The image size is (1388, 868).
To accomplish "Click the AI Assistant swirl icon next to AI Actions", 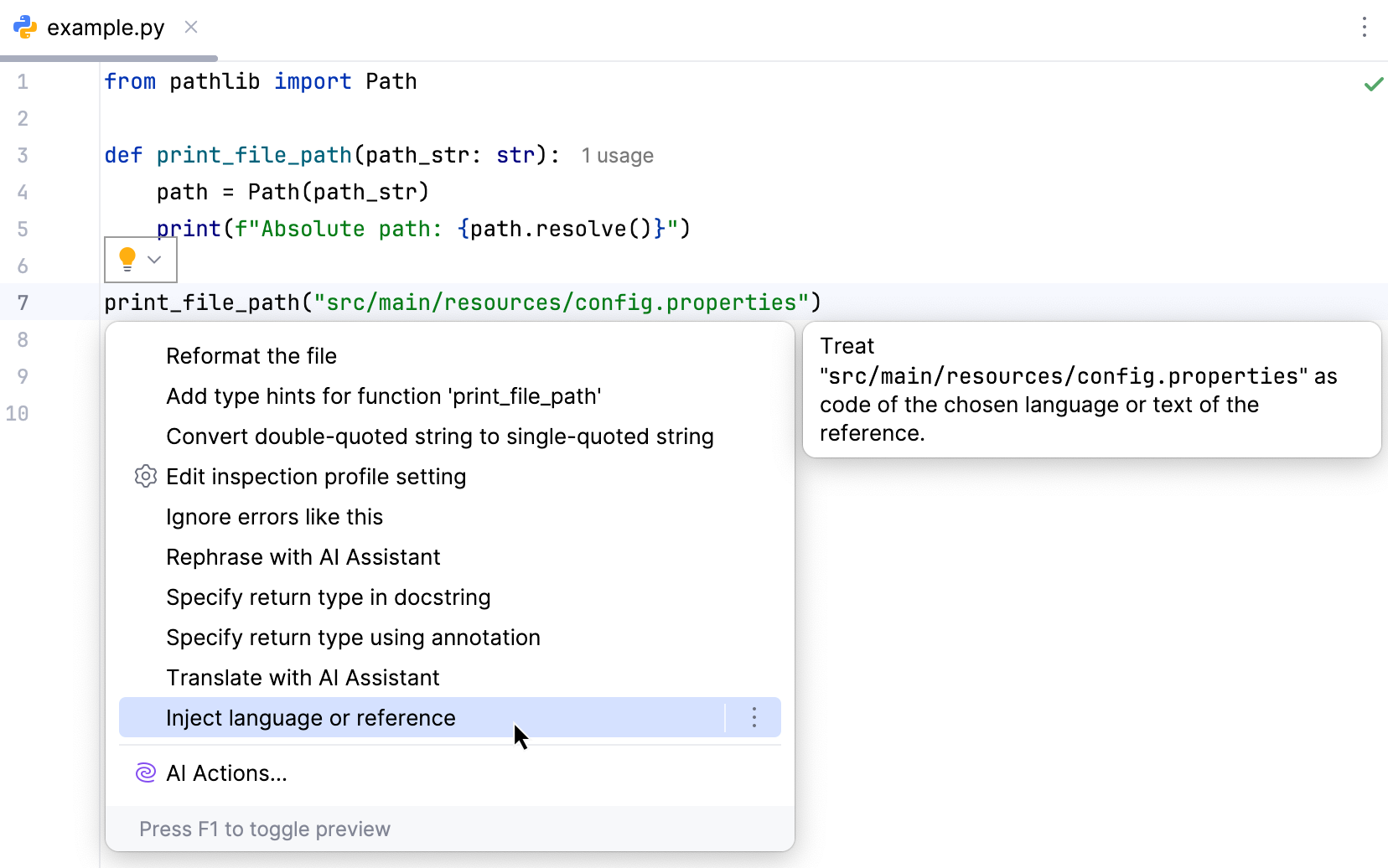I will click(144, 772).
